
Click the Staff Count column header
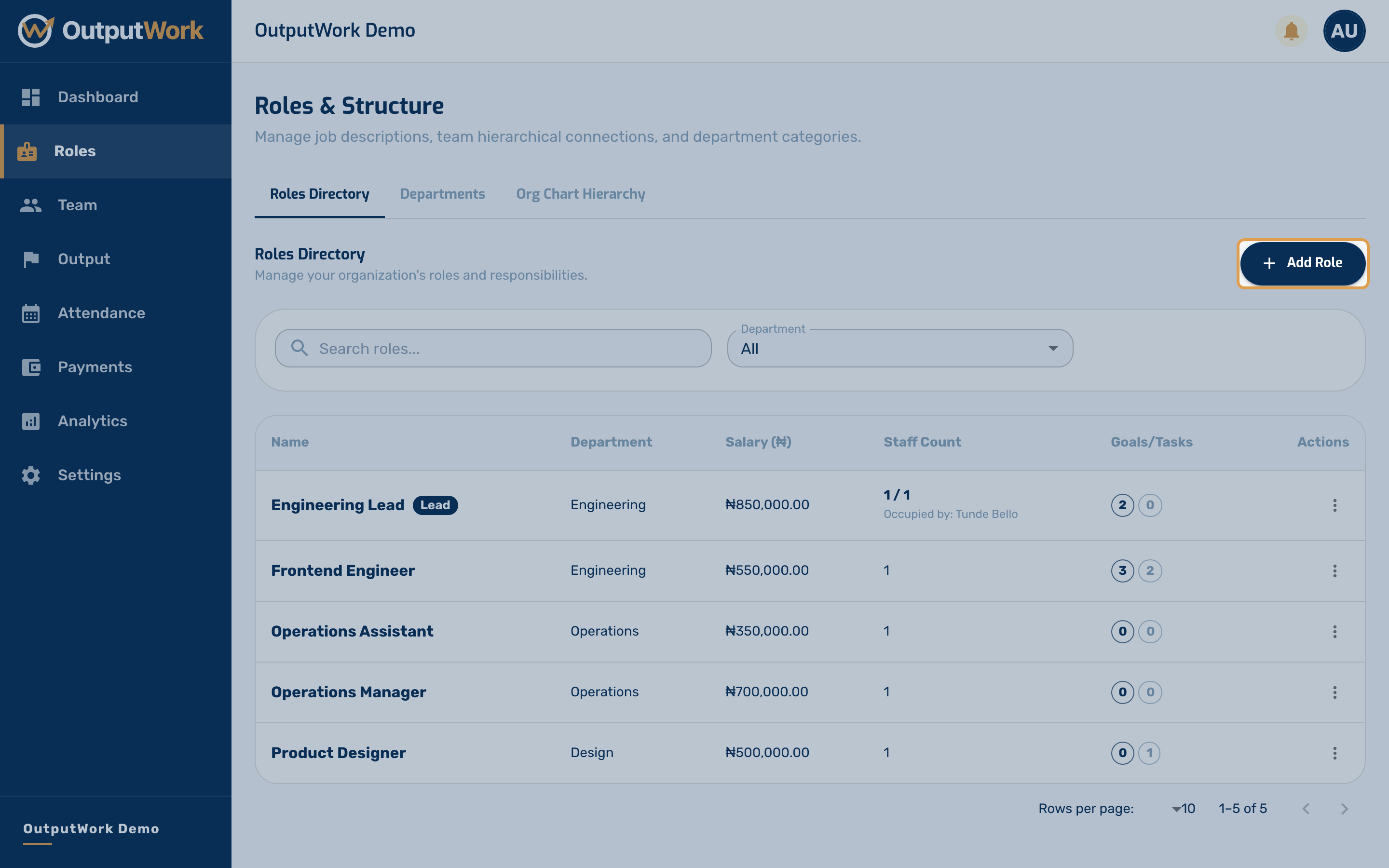click(922, 442)
